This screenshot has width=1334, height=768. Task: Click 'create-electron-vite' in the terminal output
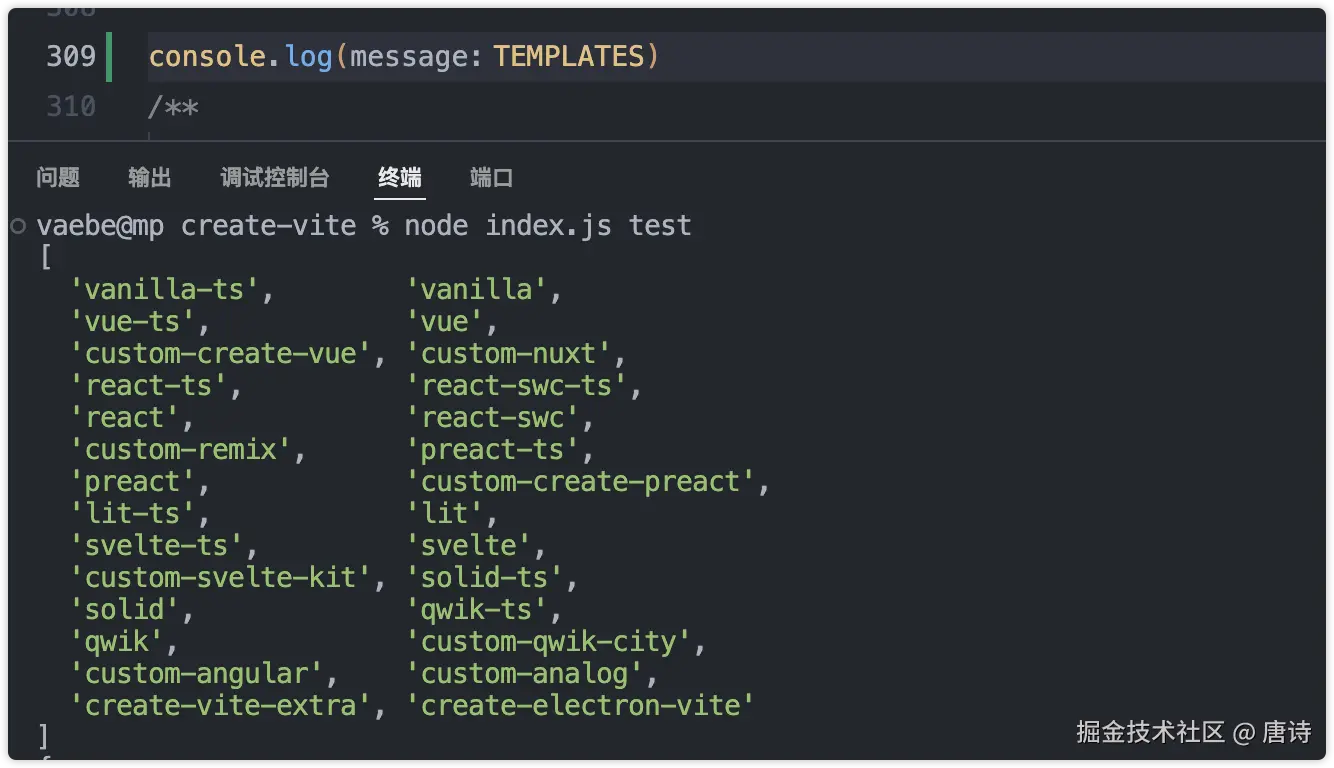coord(580,706)
